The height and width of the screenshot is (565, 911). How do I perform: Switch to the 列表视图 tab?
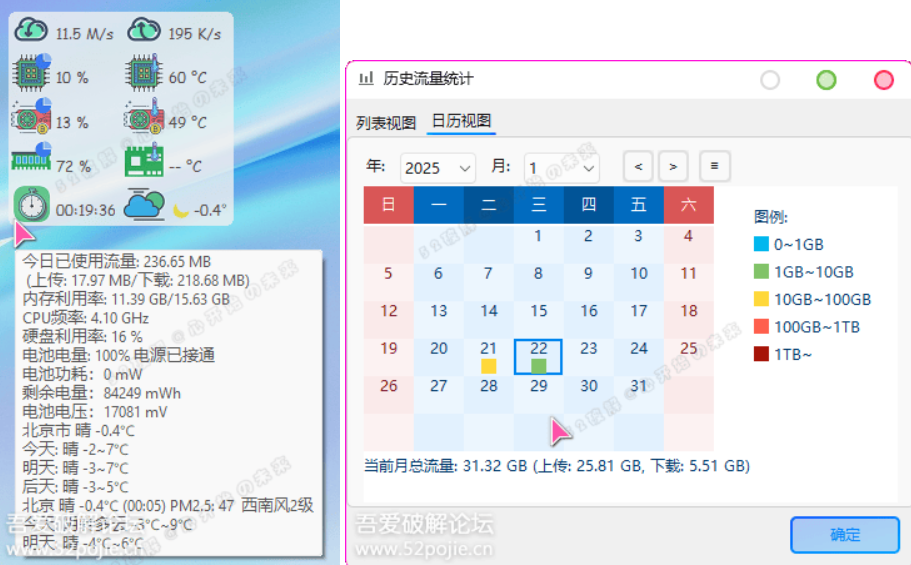386,123
